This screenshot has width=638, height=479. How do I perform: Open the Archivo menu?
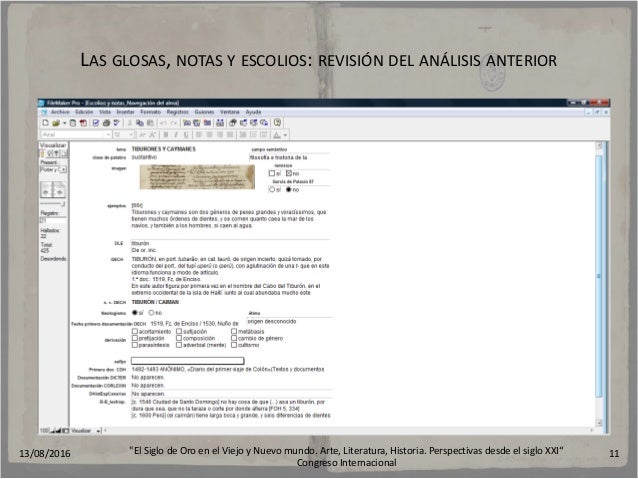coord(60,112)
